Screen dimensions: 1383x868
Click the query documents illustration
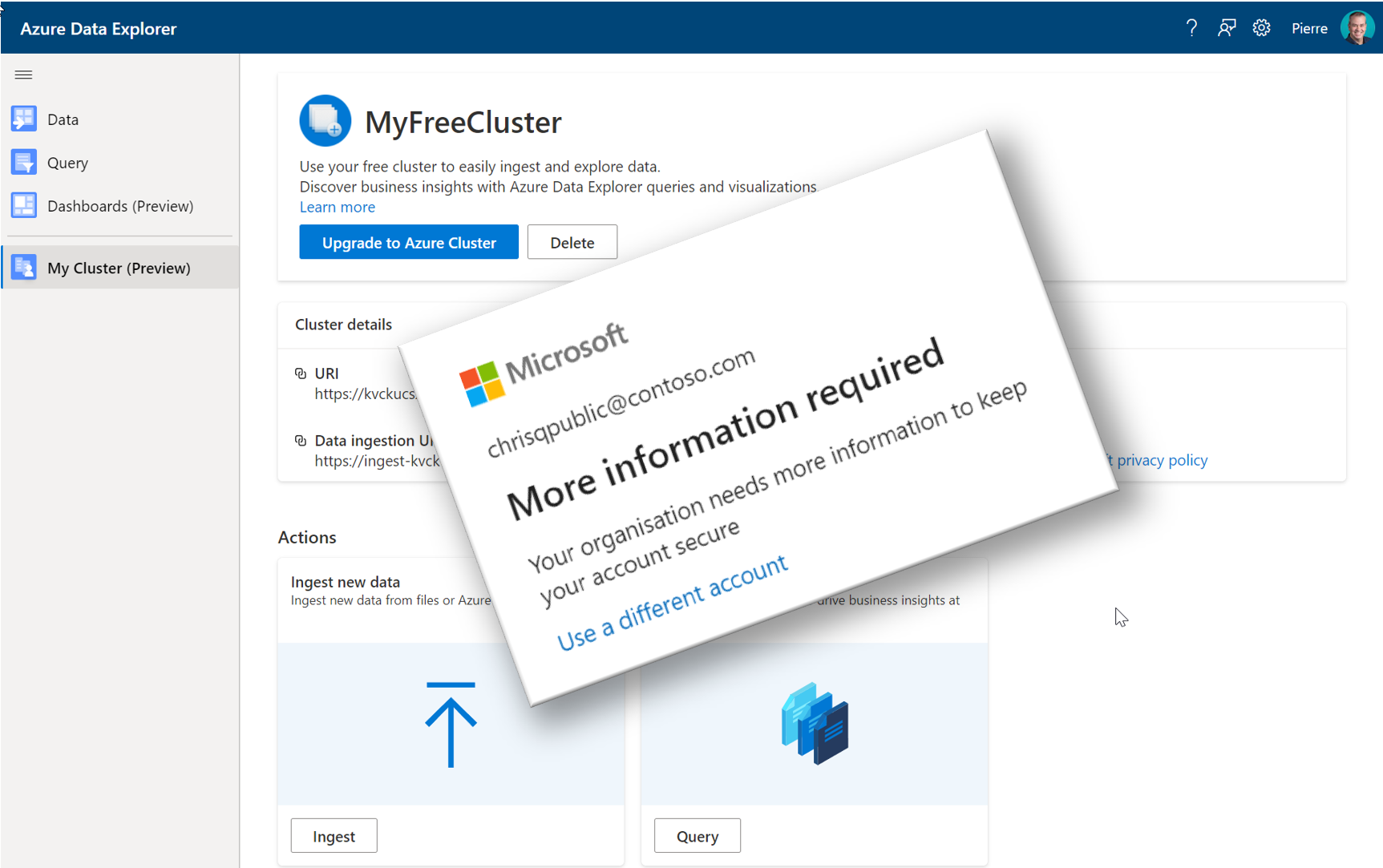coord(815,723)
